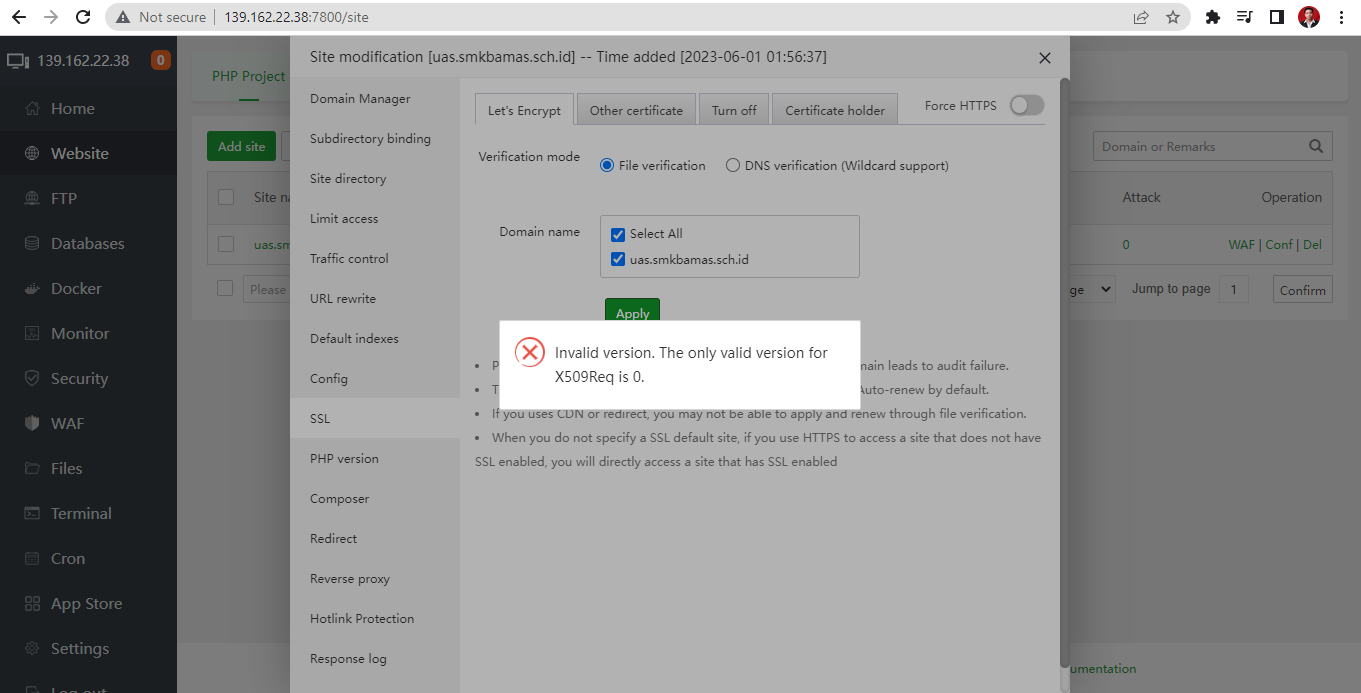Select DNS verification (Wildcard support) radio button

(731, 165)
